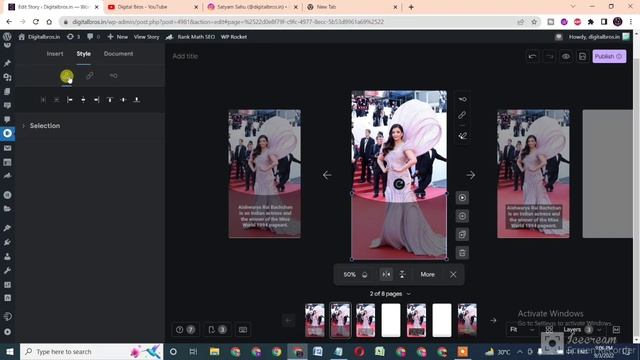Distribute elements horizontally

(43, 100)
